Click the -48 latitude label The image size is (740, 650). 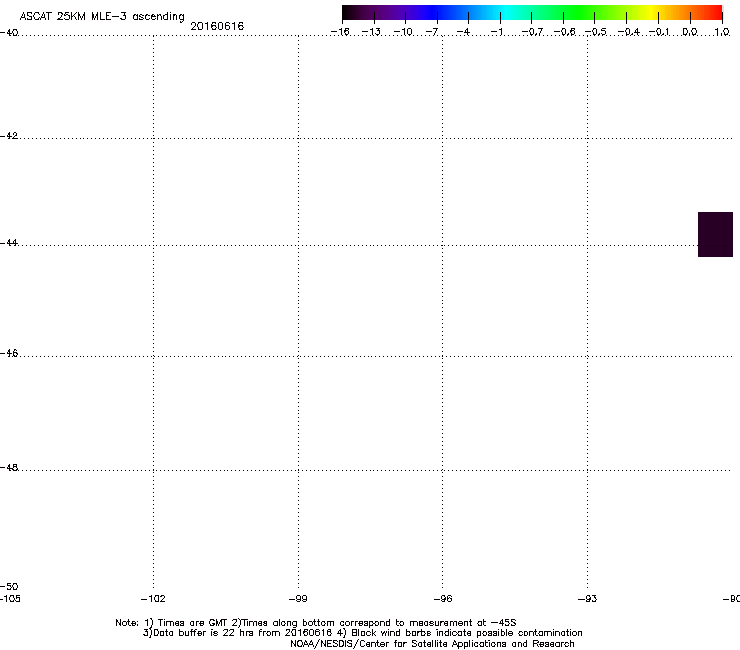coord(9,468)
